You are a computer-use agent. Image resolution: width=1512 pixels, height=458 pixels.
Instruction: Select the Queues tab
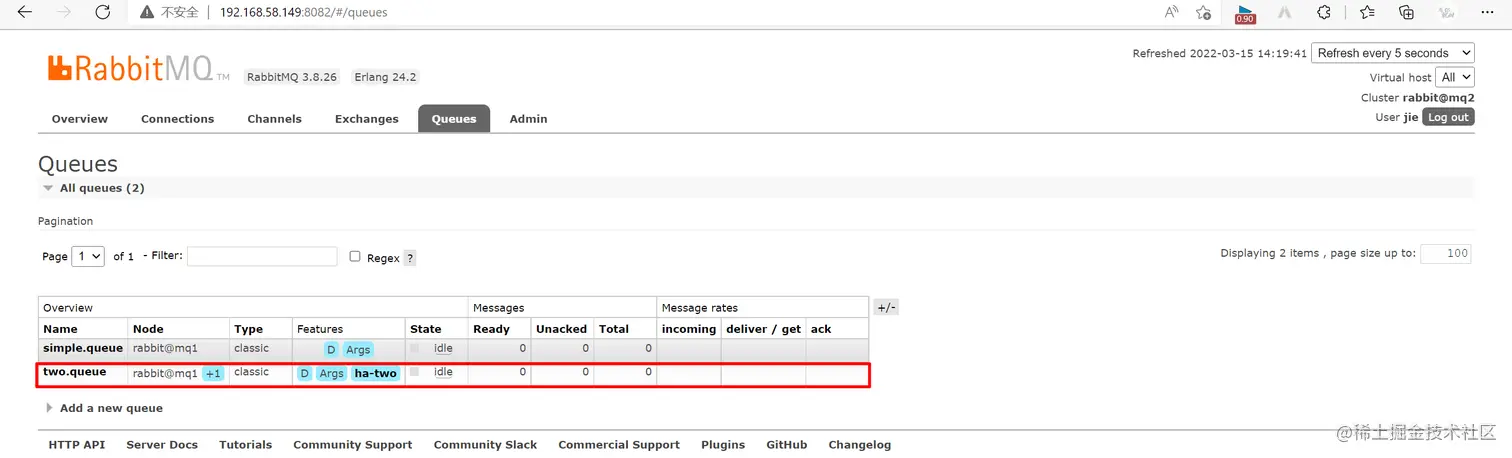454,119
